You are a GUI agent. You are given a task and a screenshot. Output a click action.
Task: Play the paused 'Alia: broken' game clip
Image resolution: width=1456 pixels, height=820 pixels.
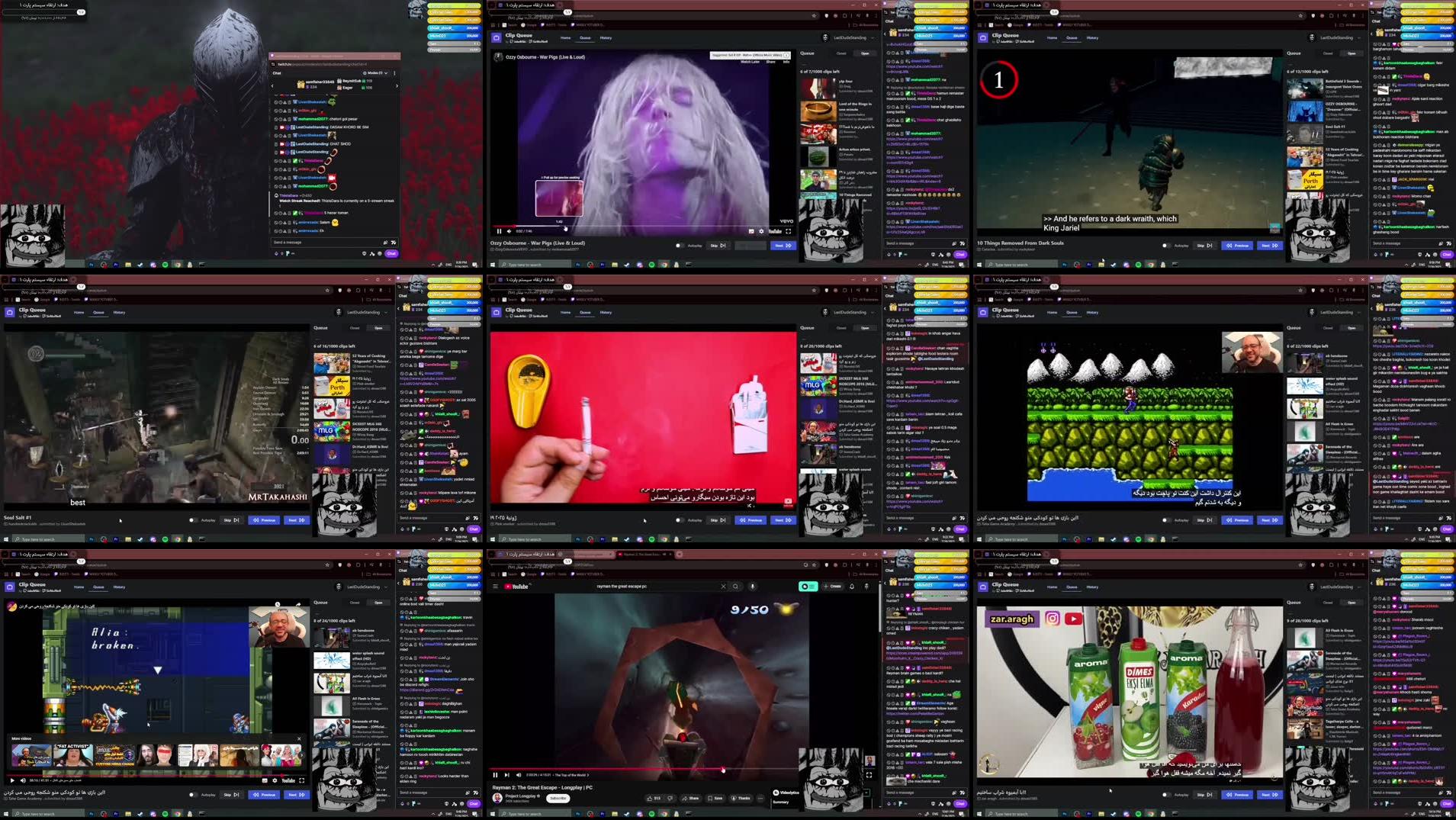click(12, 780)
